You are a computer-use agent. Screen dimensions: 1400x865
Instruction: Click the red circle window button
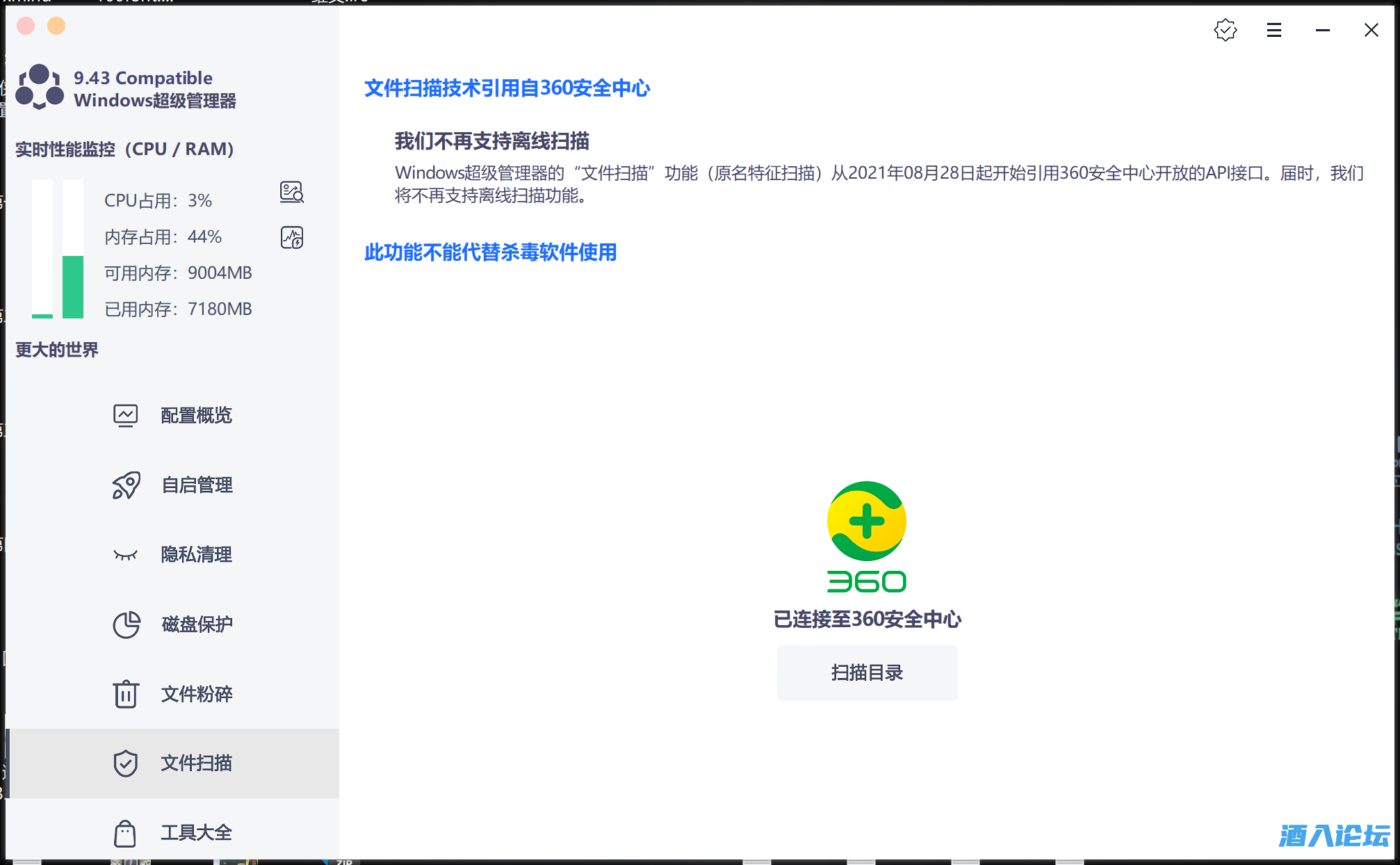26,26
